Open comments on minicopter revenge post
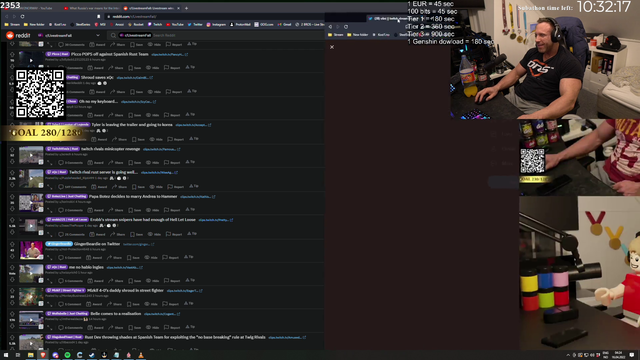The width and height of the screenshot is (640, 360). (70, 163)
